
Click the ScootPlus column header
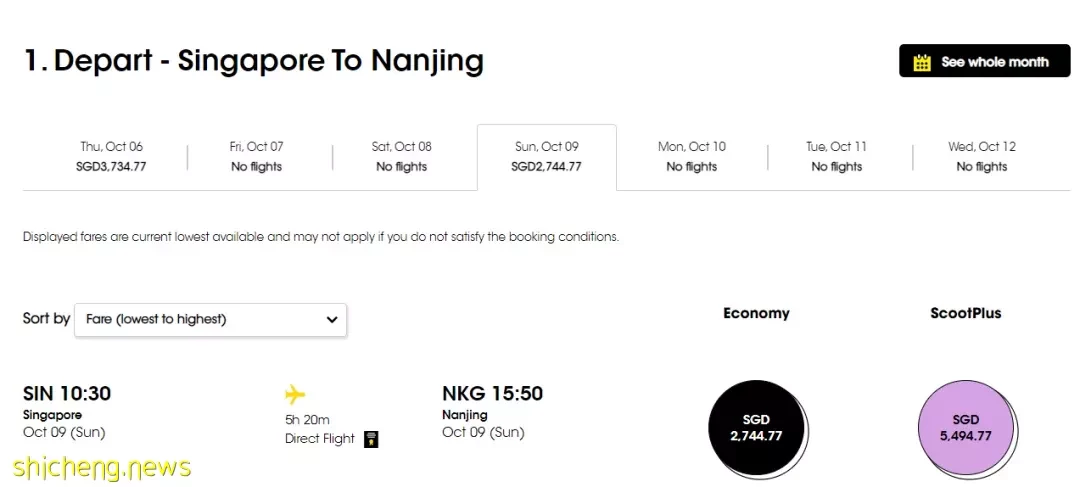[x=966, y=313]
